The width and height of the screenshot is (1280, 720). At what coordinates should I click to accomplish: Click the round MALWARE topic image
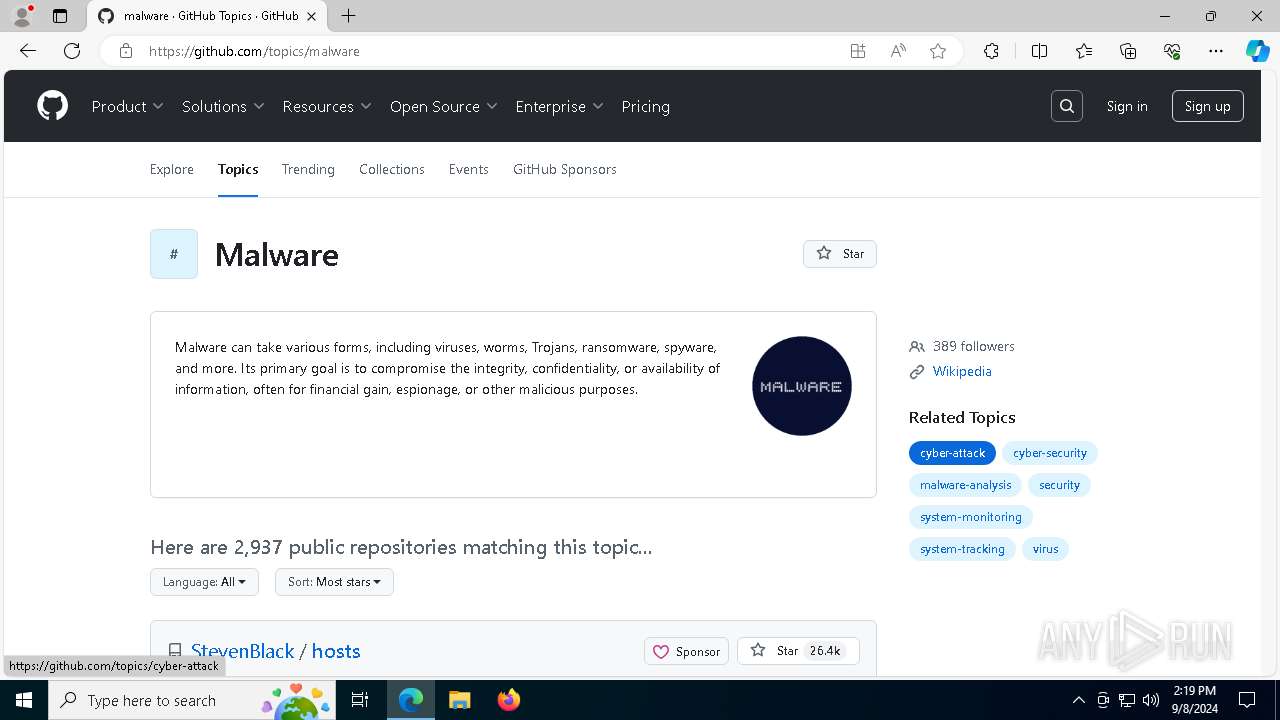[x=802, y=386]
